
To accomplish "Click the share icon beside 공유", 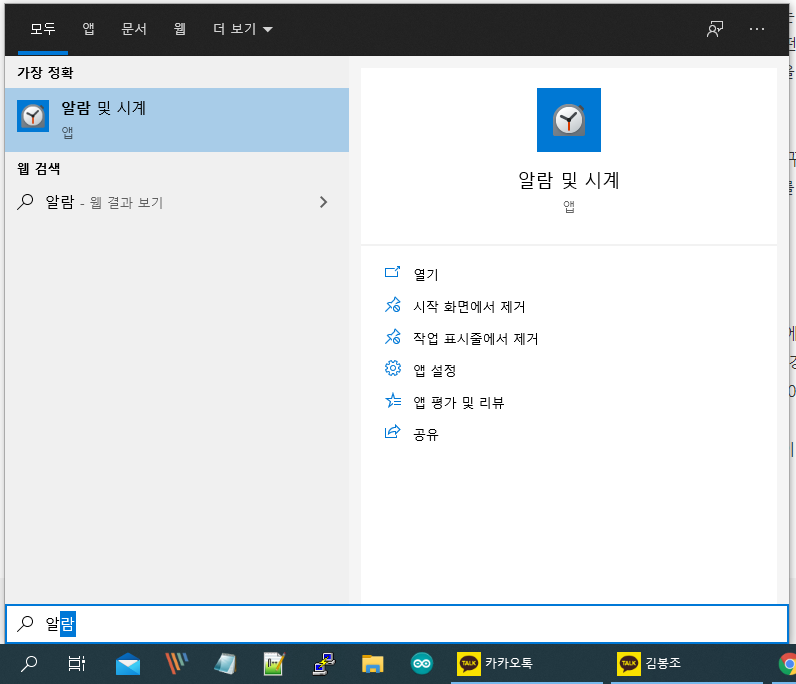I will [392, 432].
